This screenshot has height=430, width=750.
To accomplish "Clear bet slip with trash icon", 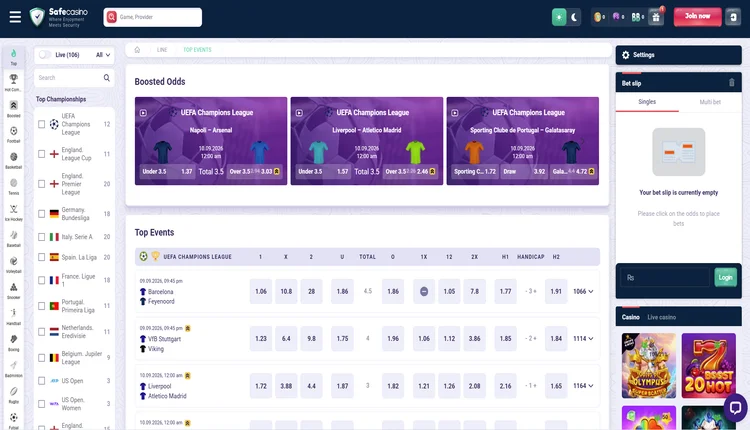I will point(731,83).
